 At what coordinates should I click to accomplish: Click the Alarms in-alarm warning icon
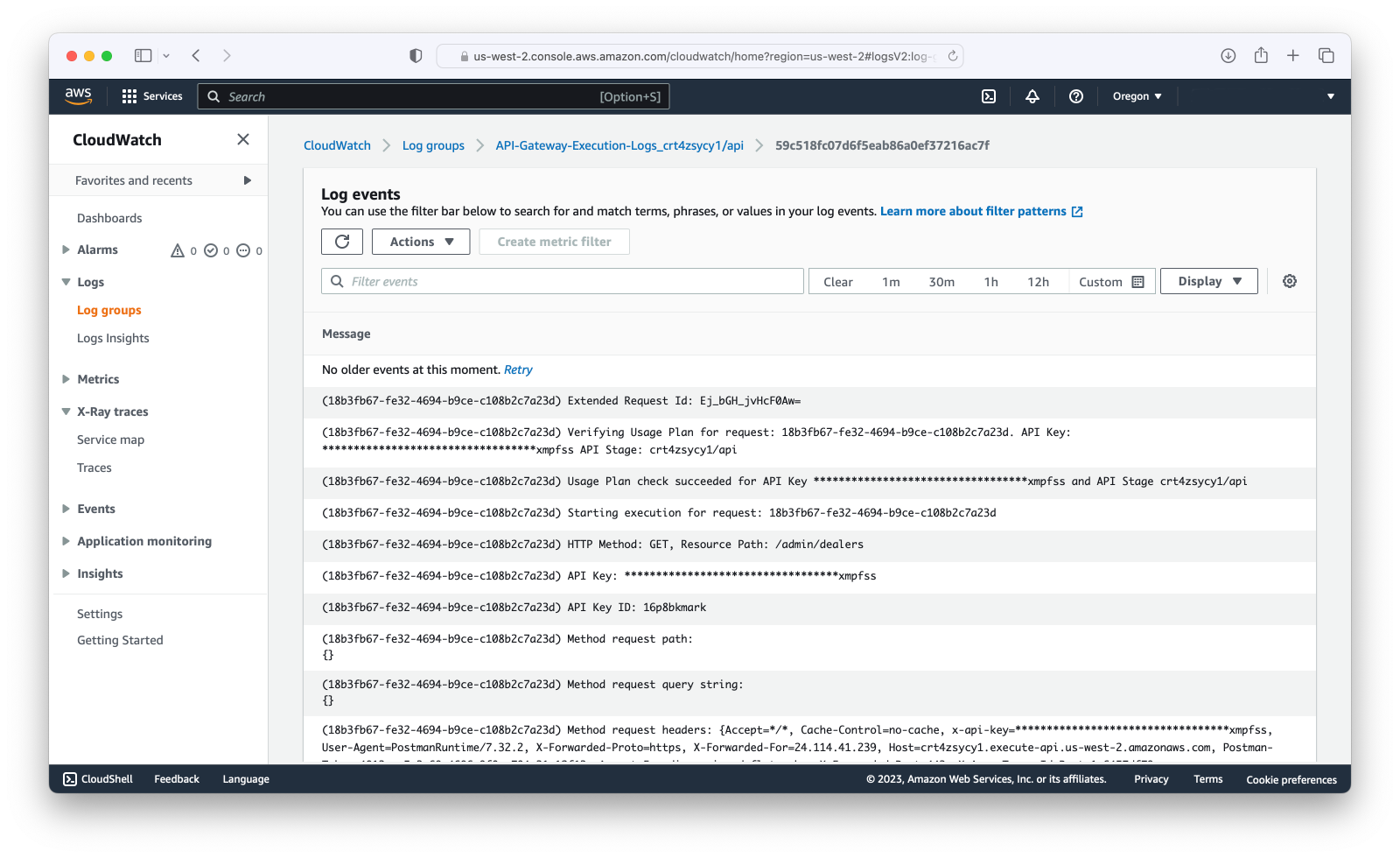(x=178, y=250)
